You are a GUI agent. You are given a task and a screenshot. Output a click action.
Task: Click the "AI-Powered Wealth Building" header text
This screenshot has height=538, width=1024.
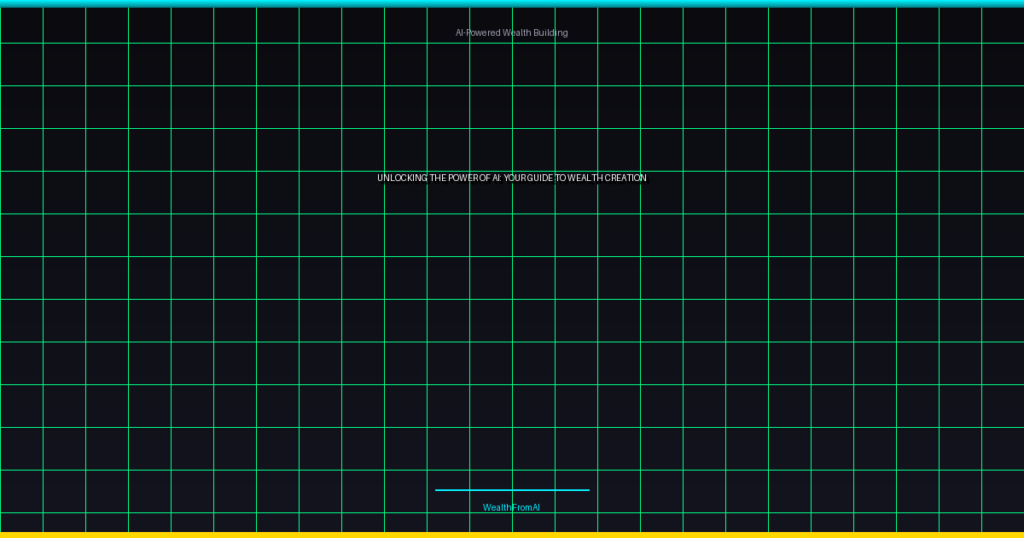(511, 33)
